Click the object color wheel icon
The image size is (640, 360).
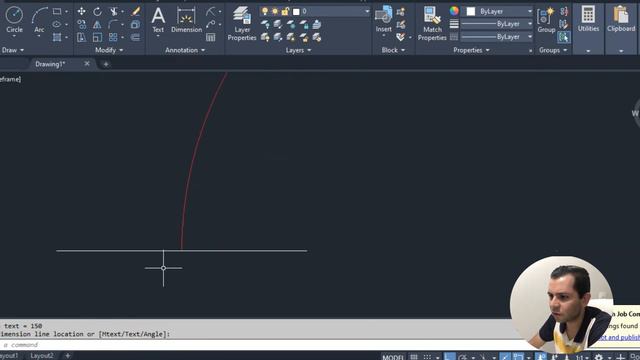(454, 11)
